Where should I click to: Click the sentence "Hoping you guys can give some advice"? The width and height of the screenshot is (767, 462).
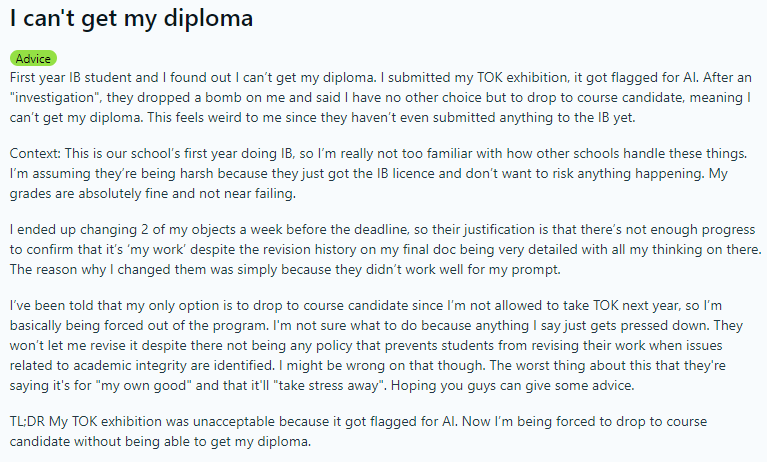[x=512, y=386]
